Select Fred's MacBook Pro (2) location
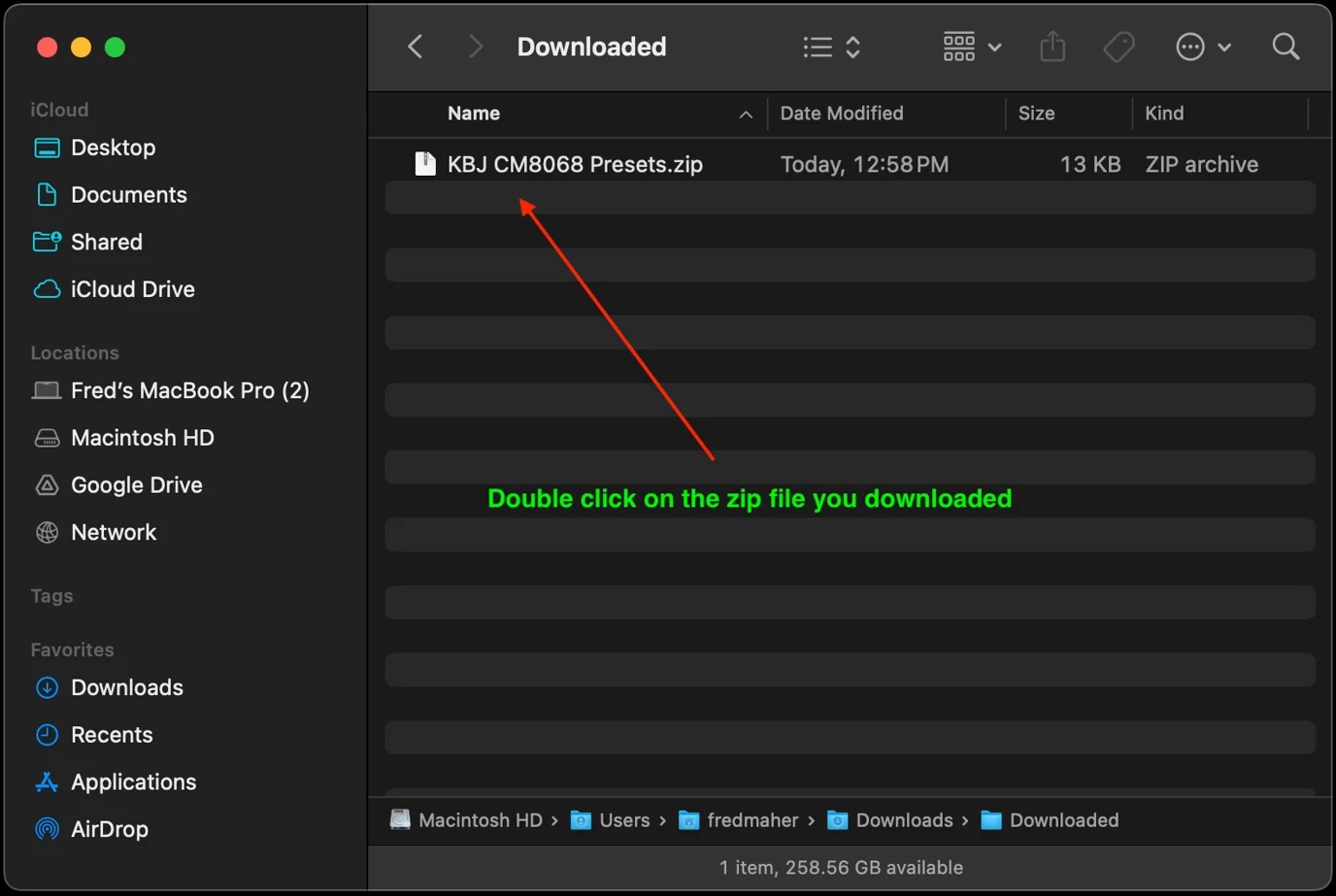The image size is (1336, 896). (x=190, y=390)
